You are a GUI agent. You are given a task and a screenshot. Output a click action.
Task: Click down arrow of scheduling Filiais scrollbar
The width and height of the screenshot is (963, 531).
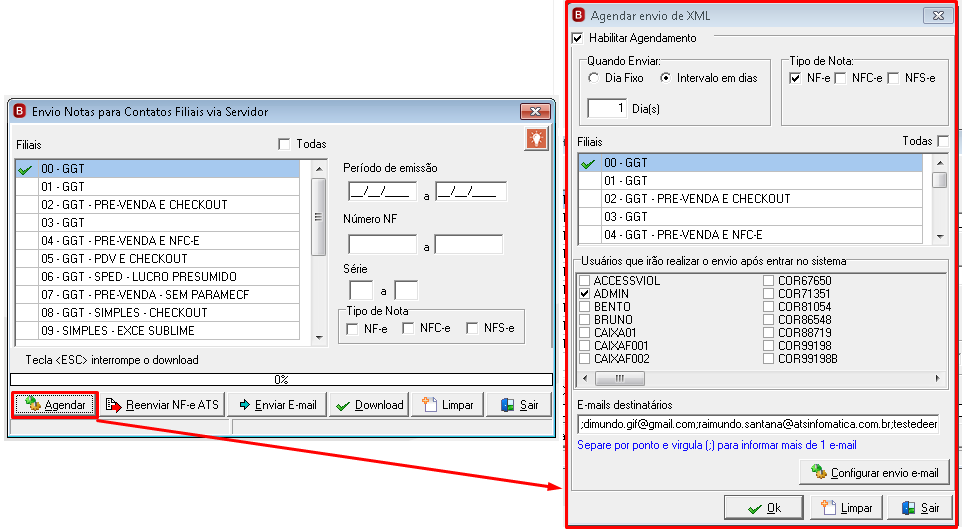940,236
